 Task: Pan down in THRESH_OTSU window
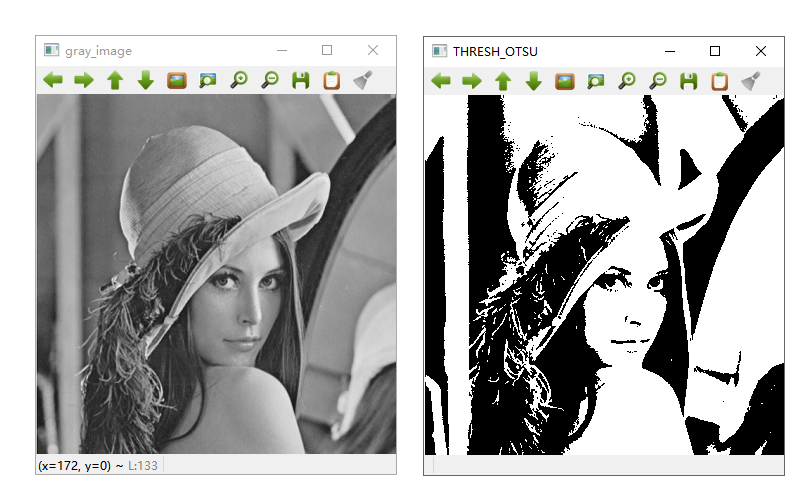pos(534,81)
